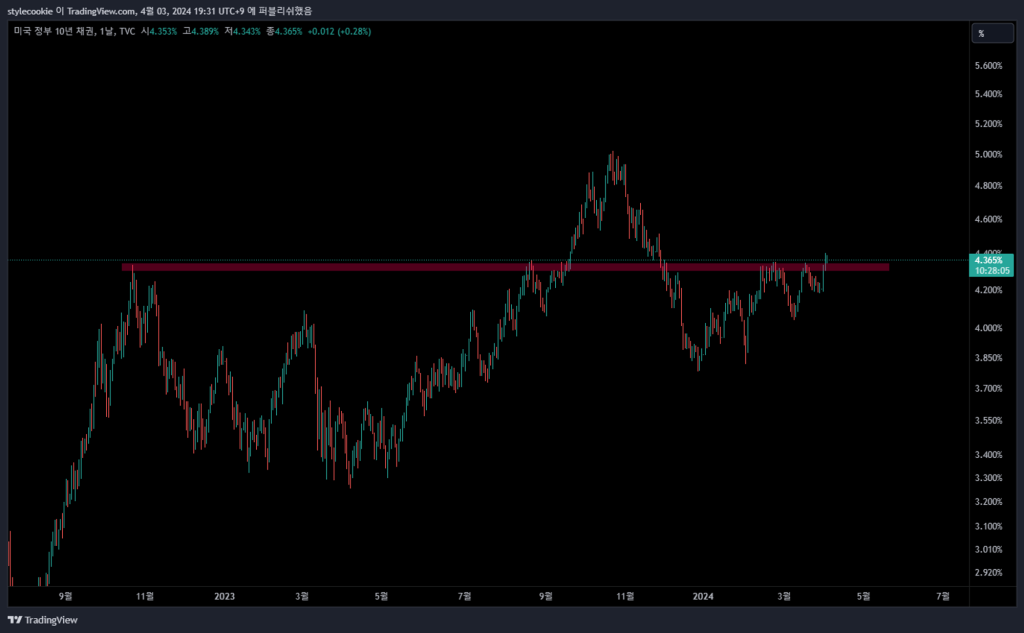
Task: Click the 2024 label on time axis
Action: [703, 596]
